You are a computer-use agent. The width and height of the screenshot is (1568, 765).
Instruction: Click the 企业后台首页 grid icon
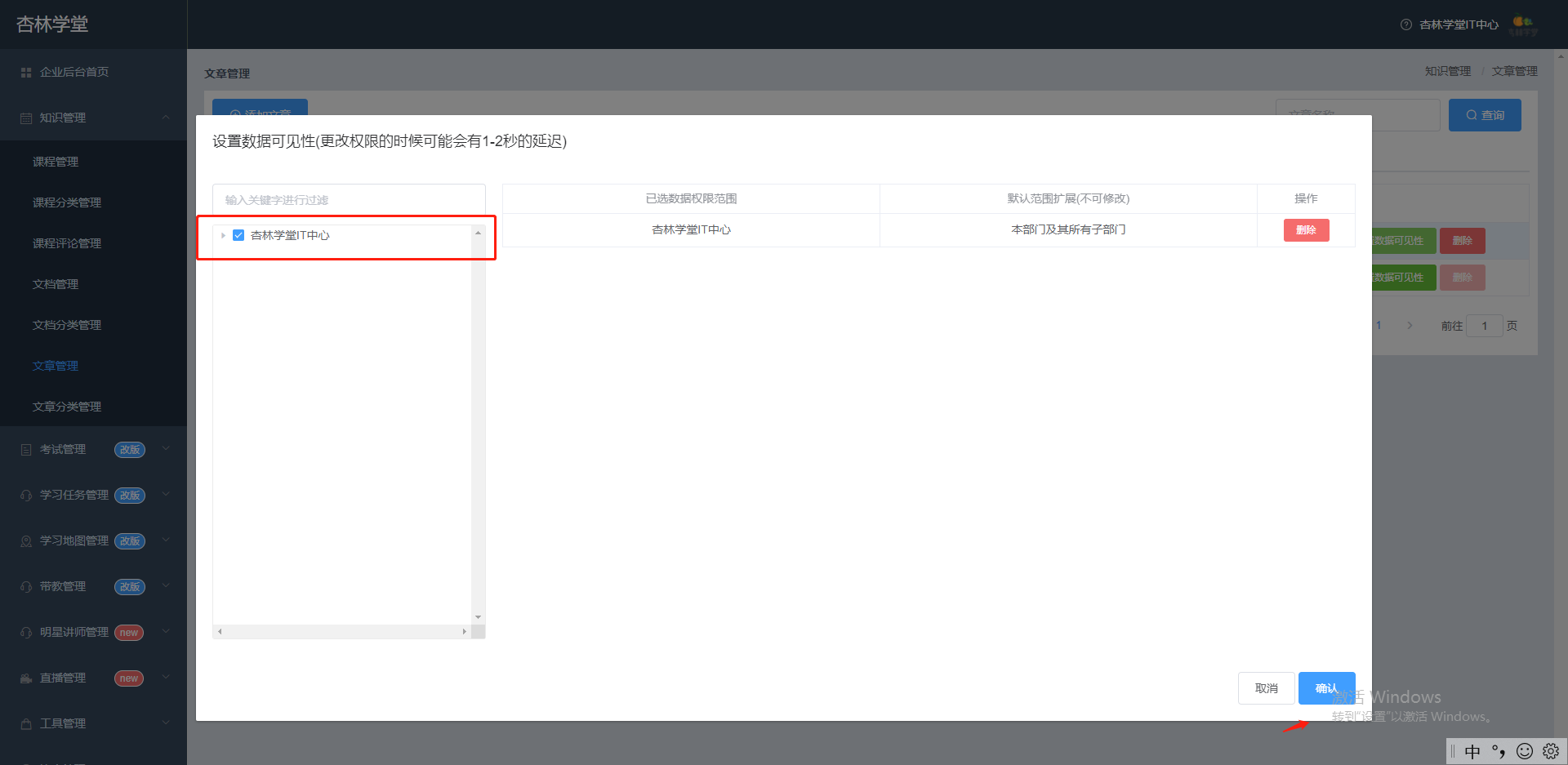[26, 73]
